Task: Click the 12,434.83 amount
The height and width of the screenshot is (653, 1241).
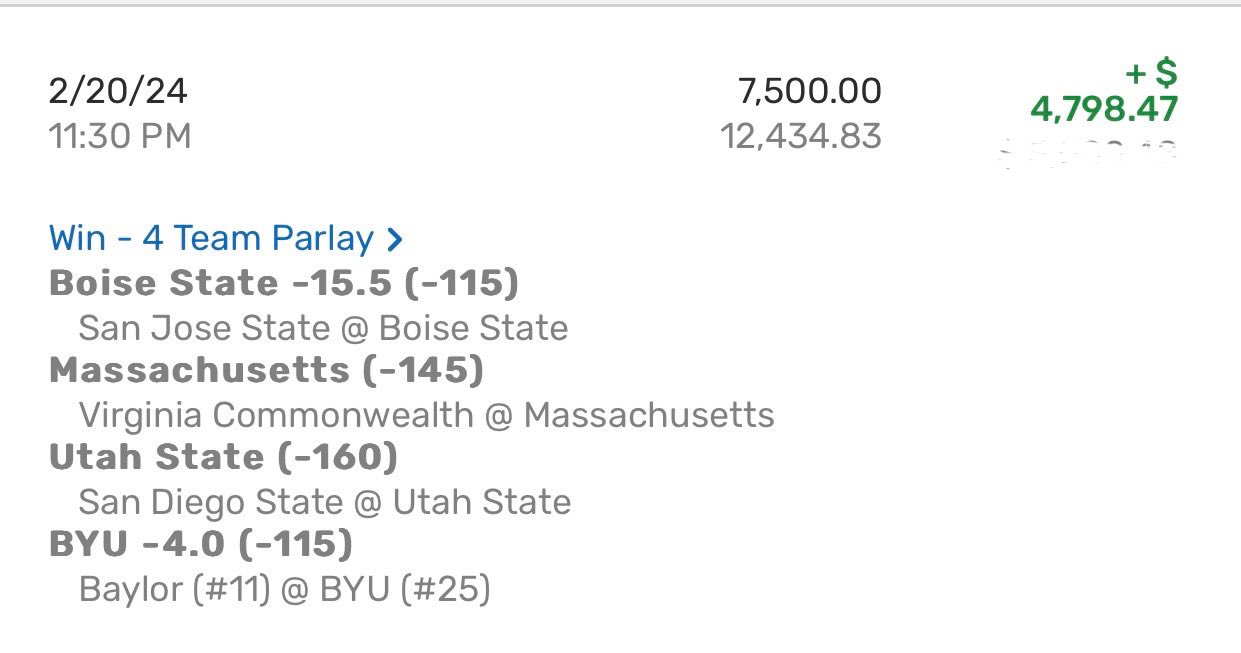Action: tap(801, 136)
